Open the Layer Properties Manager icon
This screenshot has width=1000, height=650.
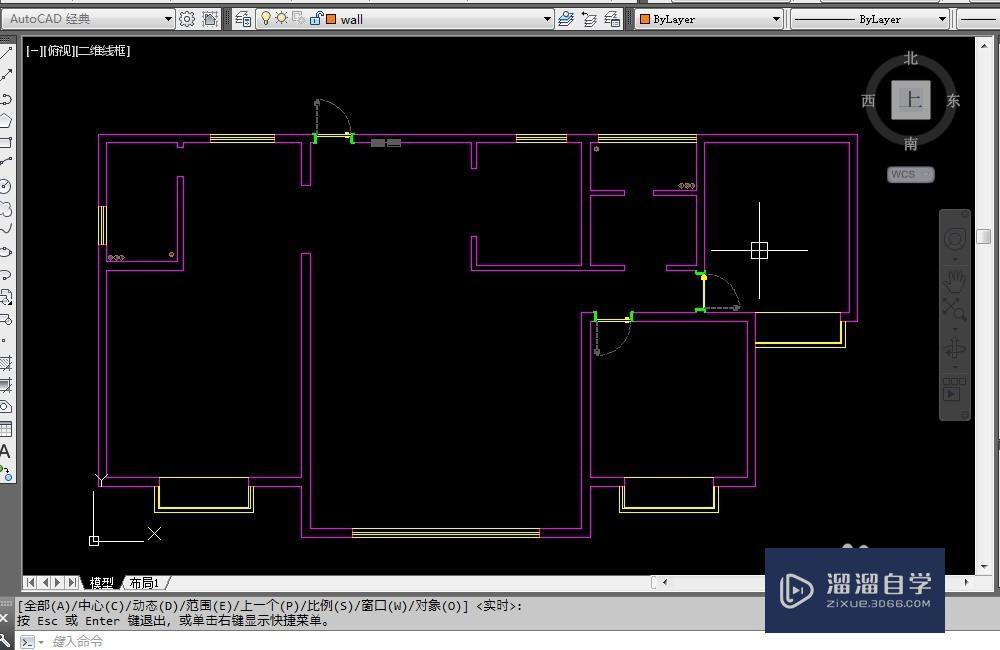coord(243,18)
